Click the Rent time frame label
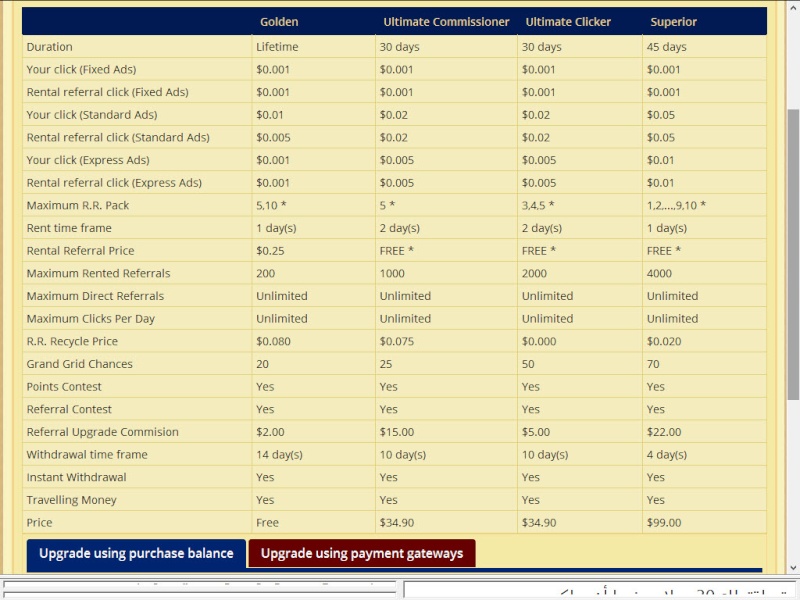800x600 pixels. [x=69, y=228]
